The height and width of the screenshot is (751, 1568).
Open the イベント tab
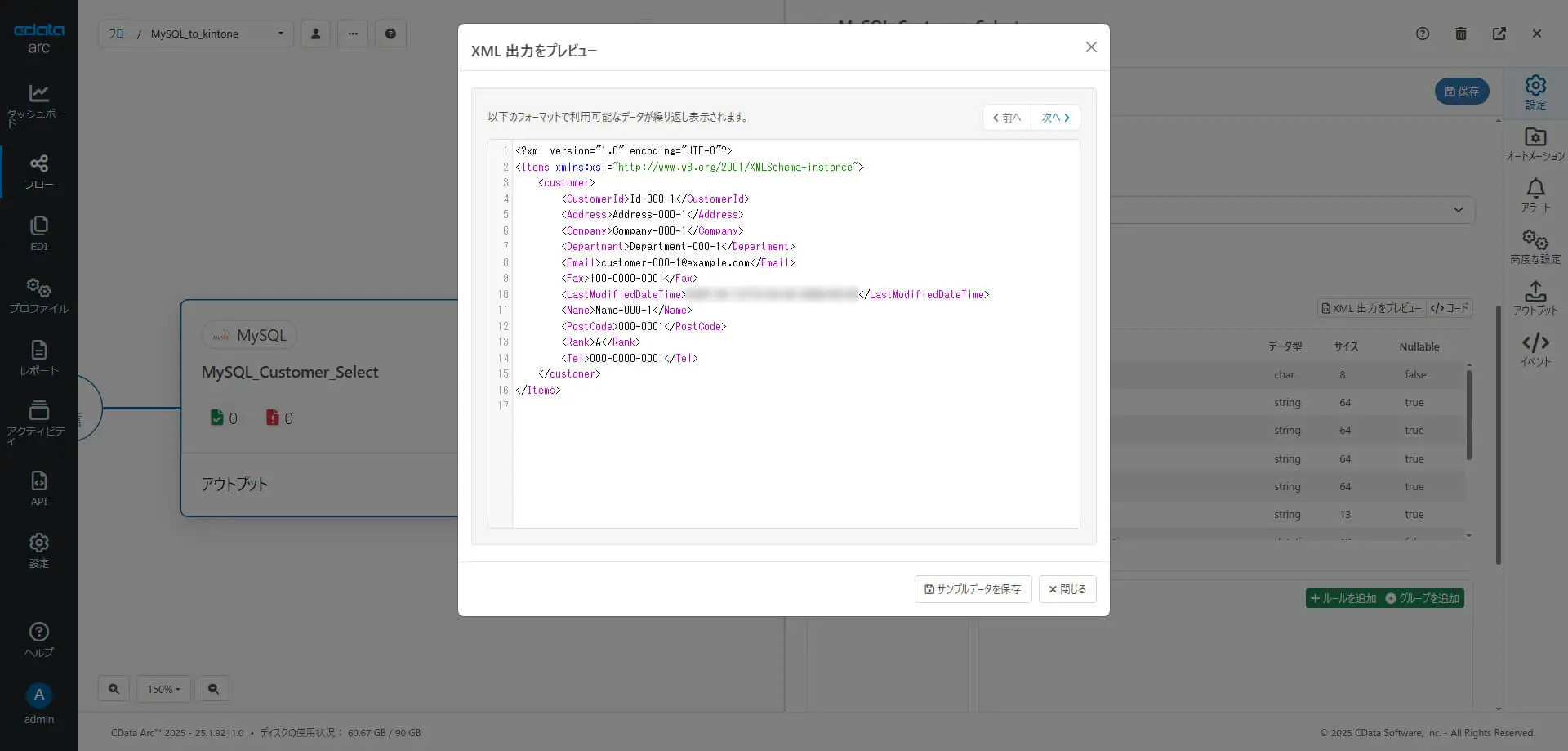[1535, 350]
